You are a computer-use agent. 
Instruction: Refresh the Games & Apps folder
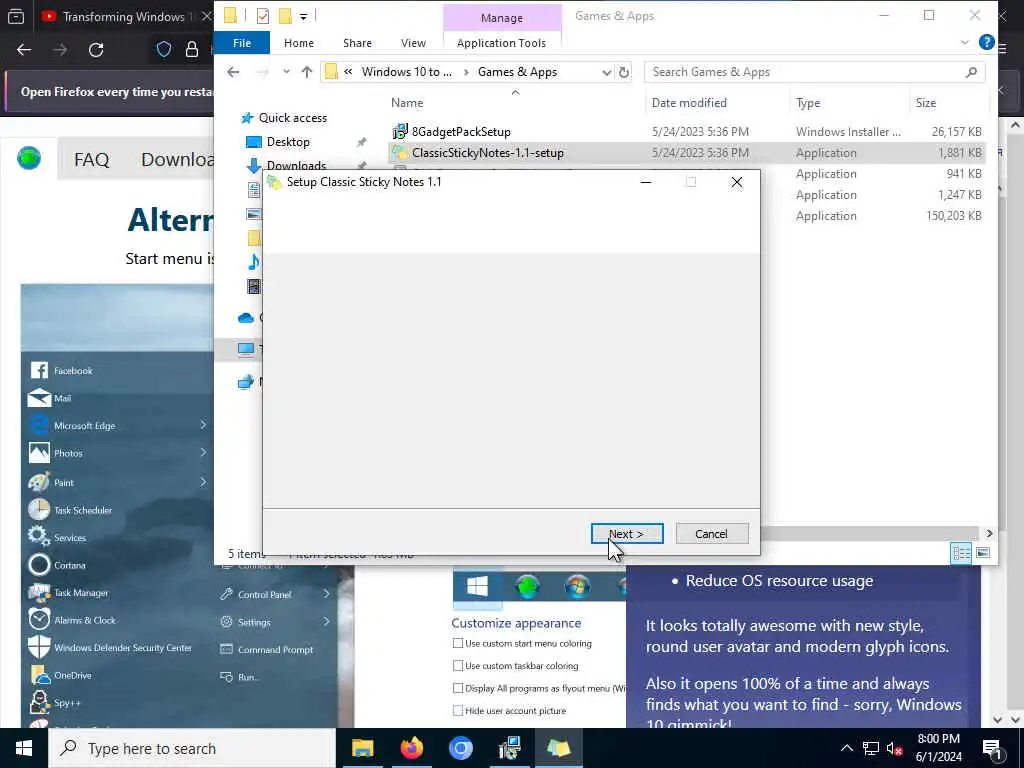click(624, 72)
